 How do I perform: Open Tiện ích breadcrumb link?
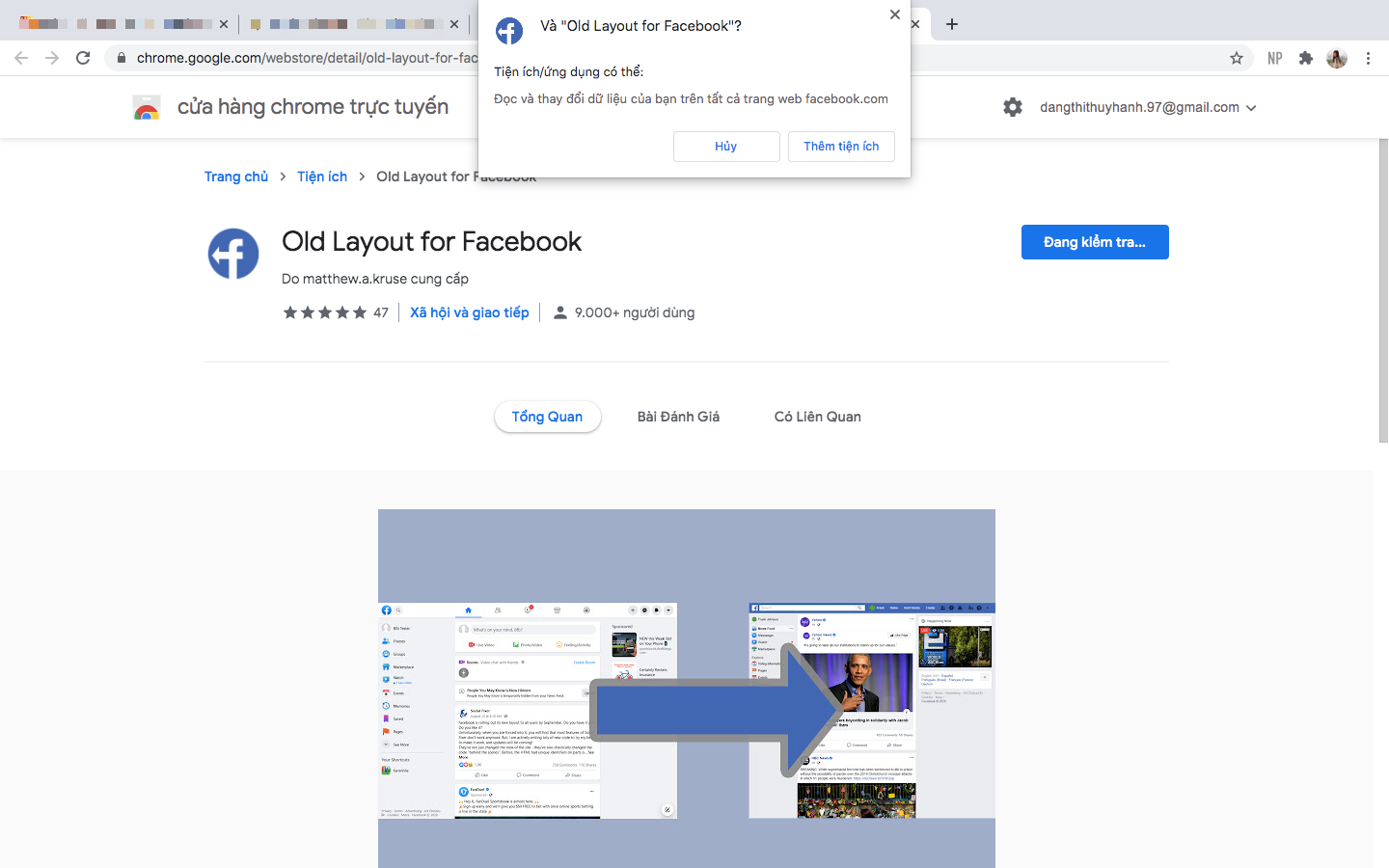[322, 176]
